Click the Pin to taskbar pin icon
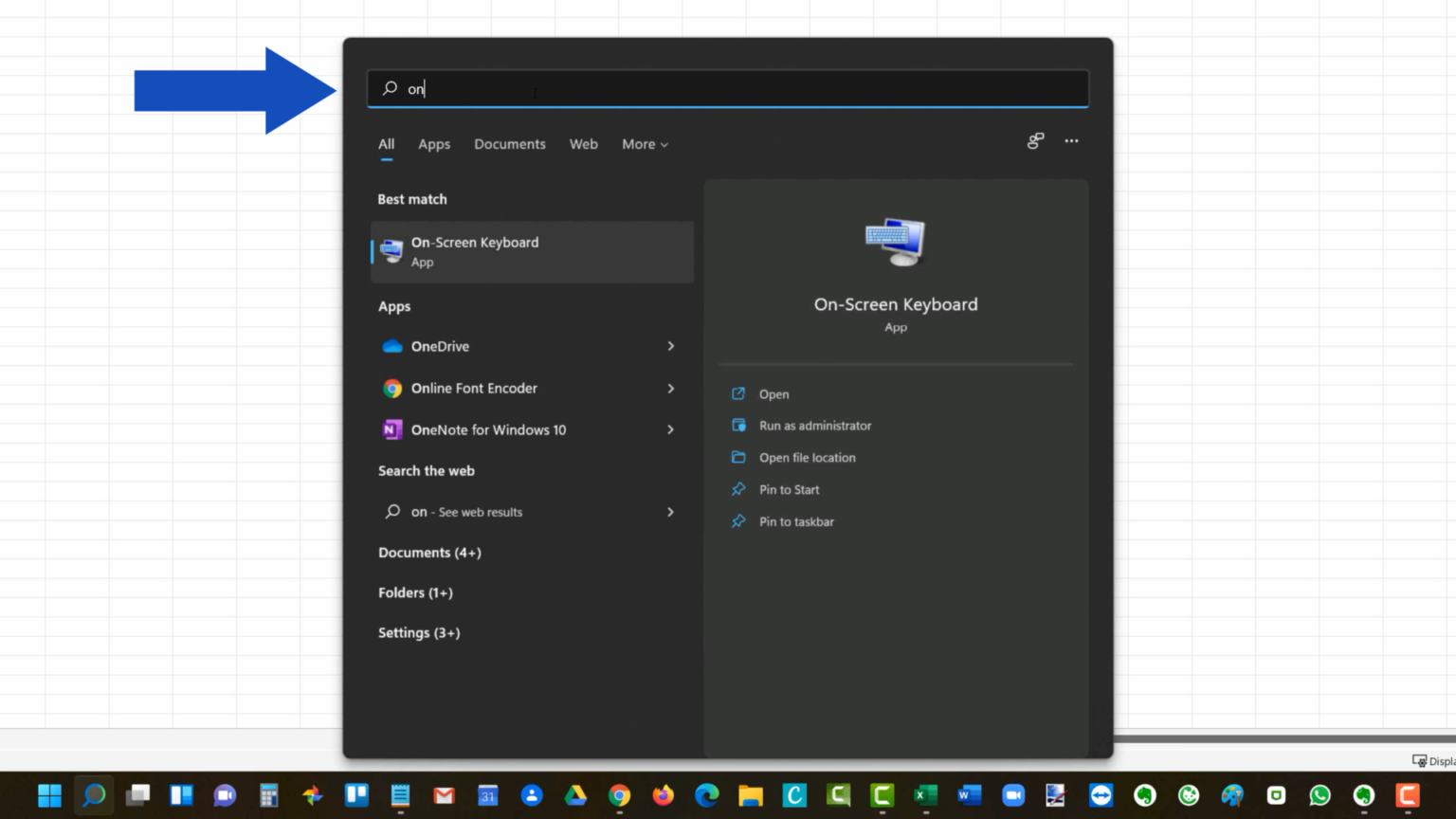 pyautogui.click(x=738, y=521)
